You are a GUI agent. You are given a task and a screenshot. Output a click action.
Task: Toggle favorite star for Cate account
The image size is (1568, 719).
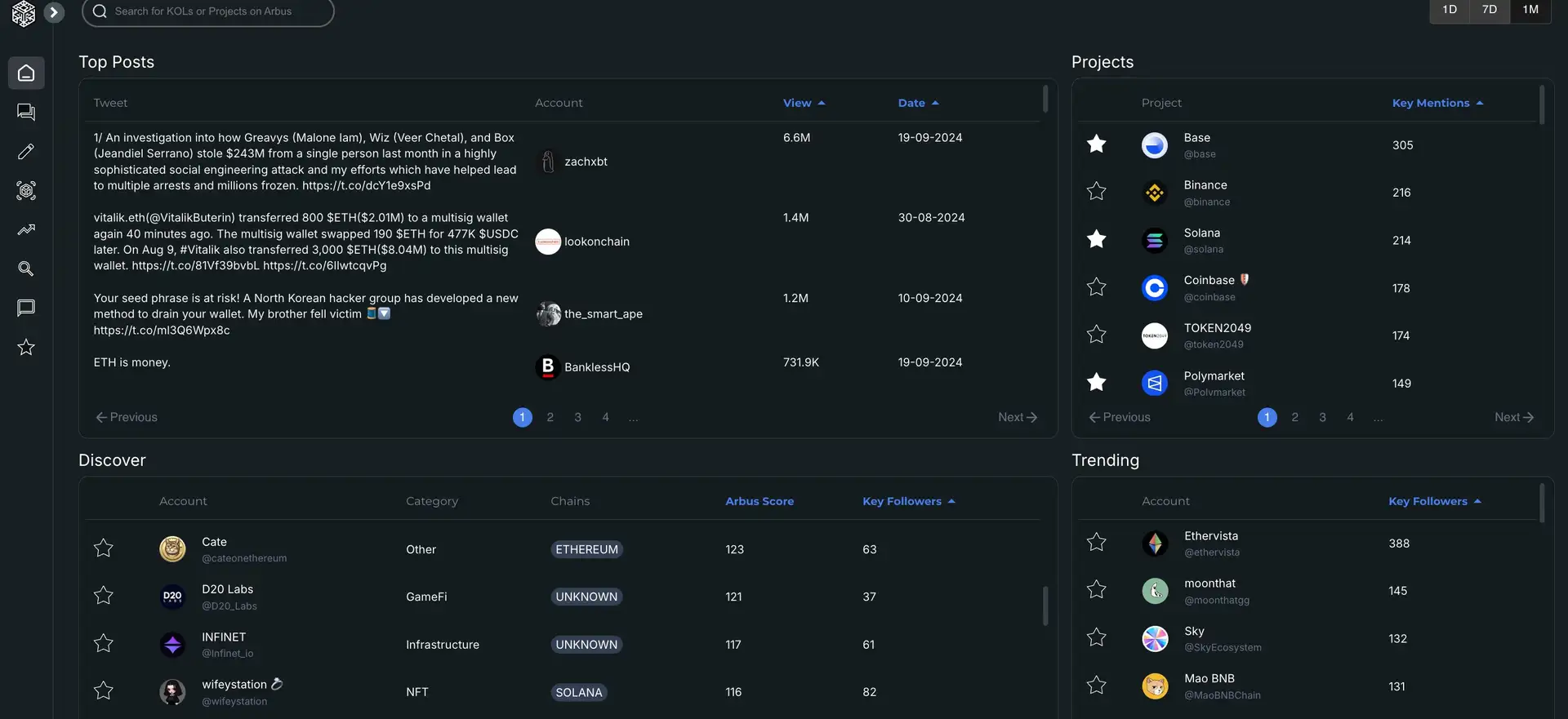click(x=104, y=548)
